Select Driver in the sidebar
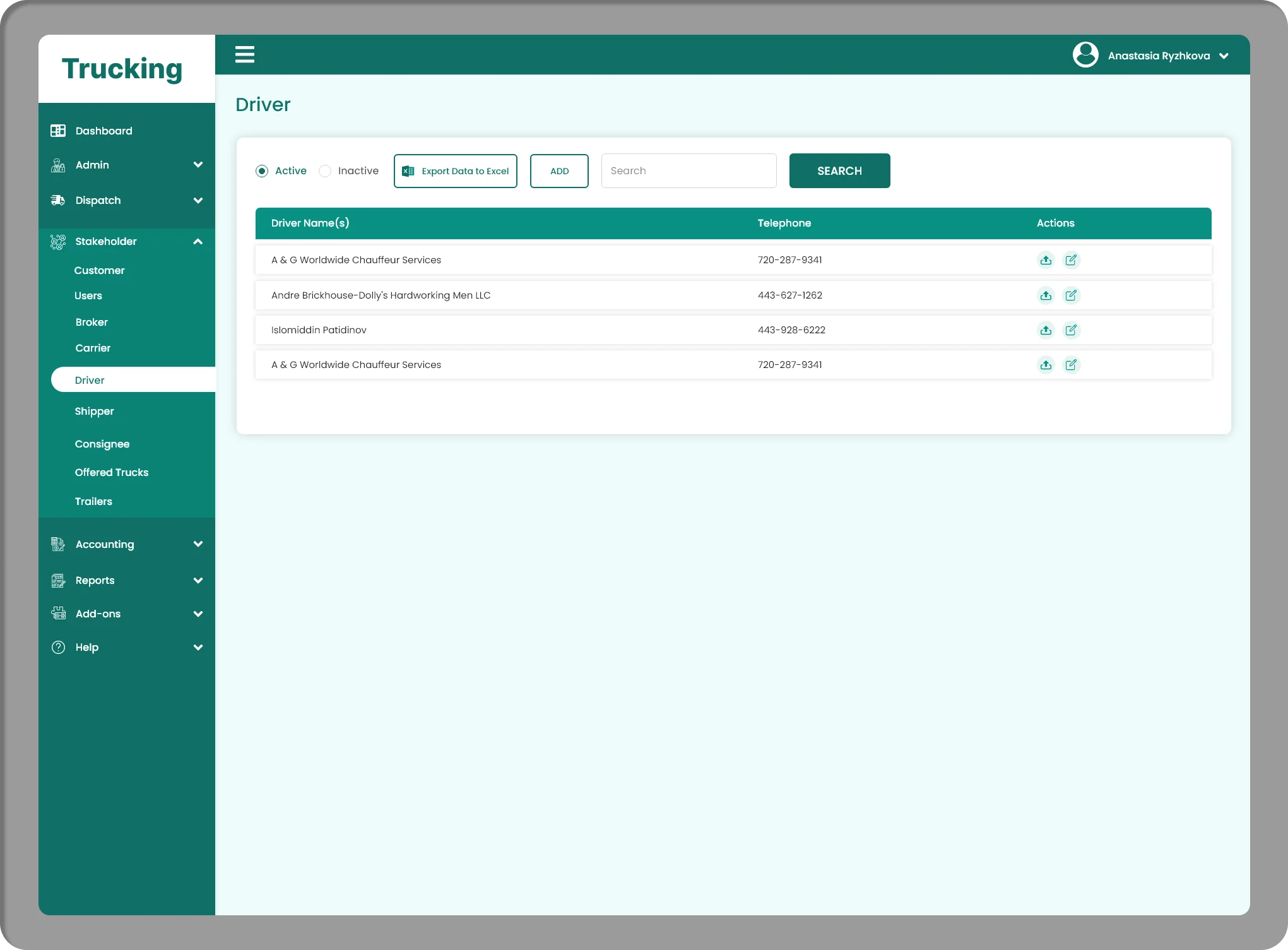This screenshot has width=1288, height=950. (133, 380)
